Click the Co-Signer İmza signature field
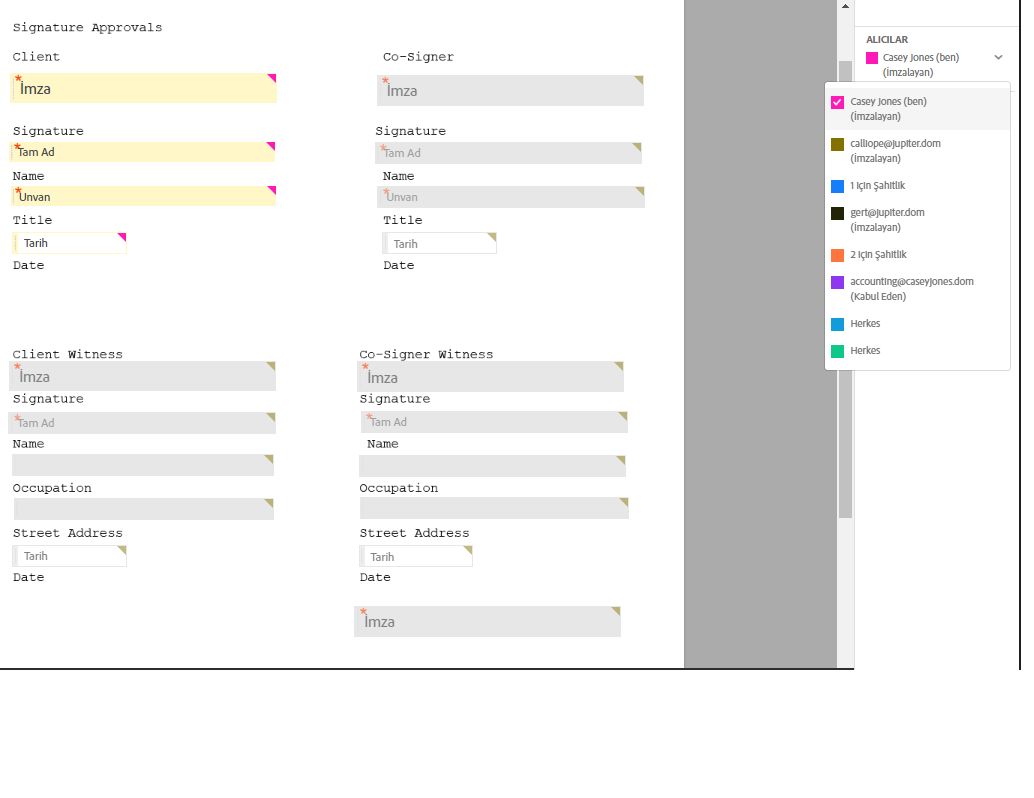The height and width of the screenshot is (798, 1034). (x=510, y=90)
